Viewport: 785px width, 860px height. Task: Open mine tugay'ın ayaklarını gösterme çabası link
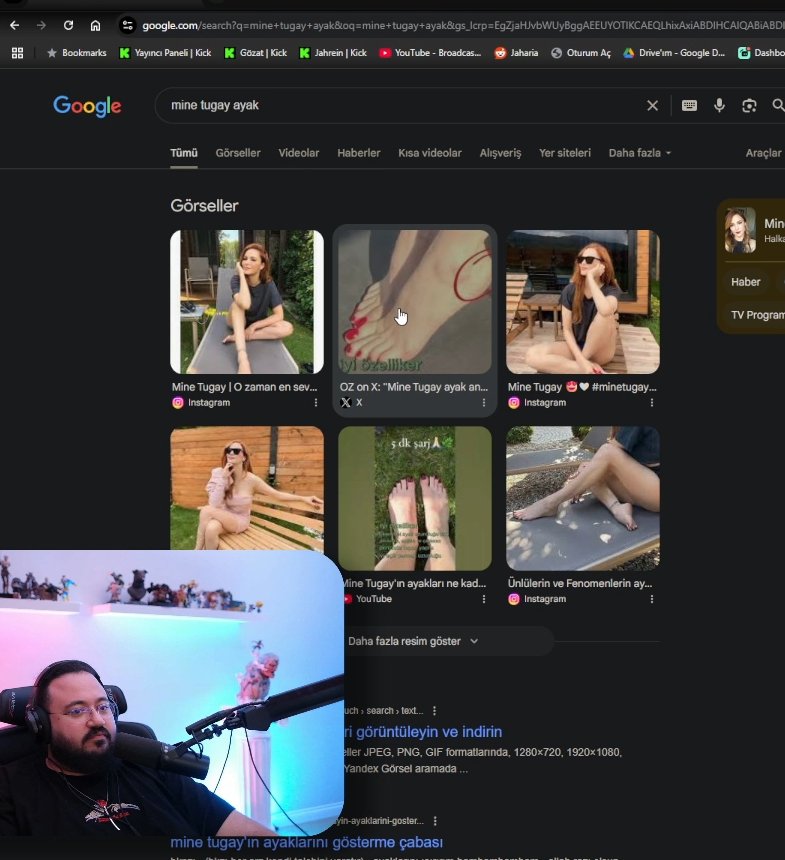307,842
